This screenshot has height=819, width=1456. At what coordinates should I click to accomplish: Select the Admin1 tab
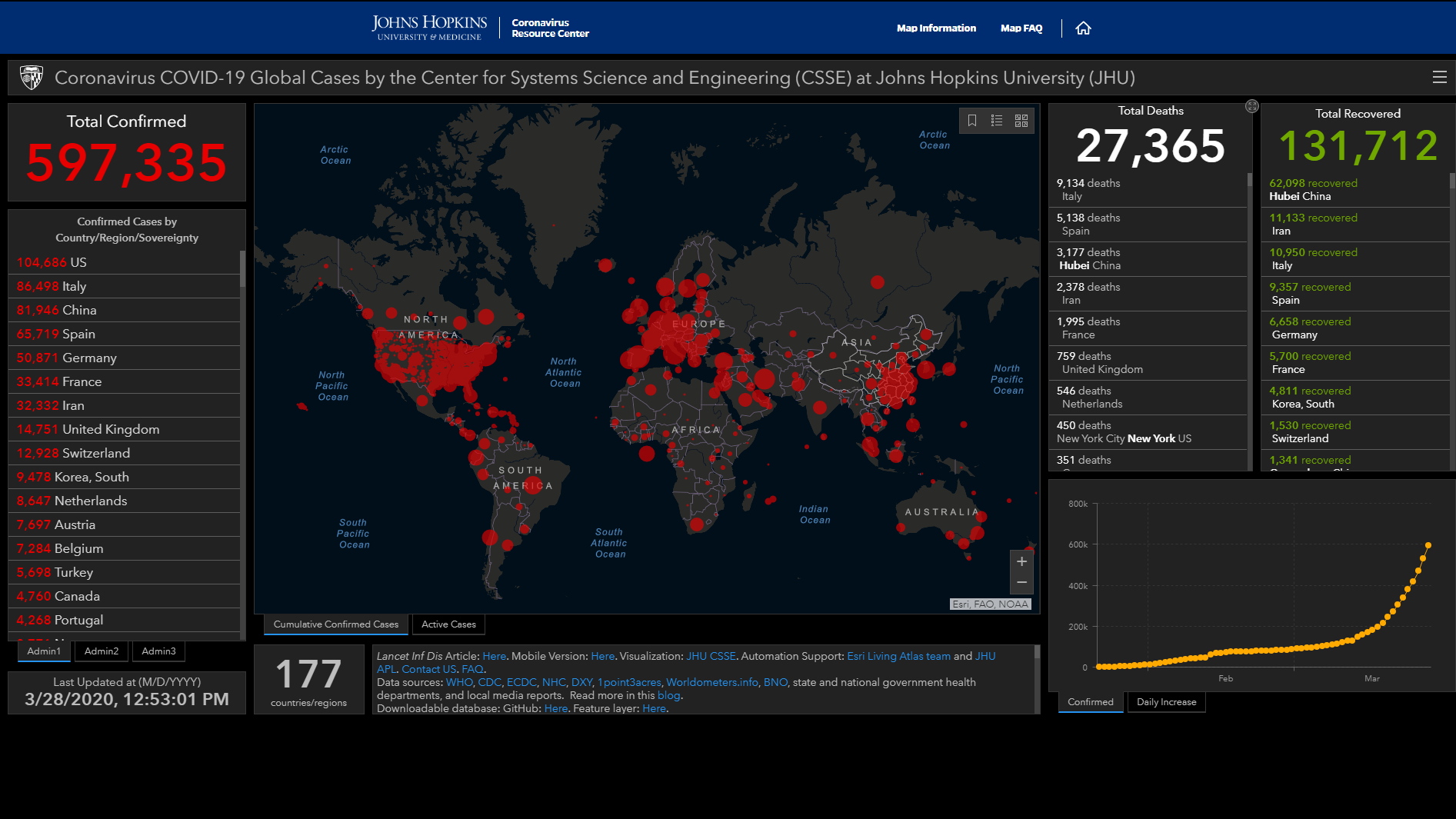pyautogui.click(x=44, y=651)
